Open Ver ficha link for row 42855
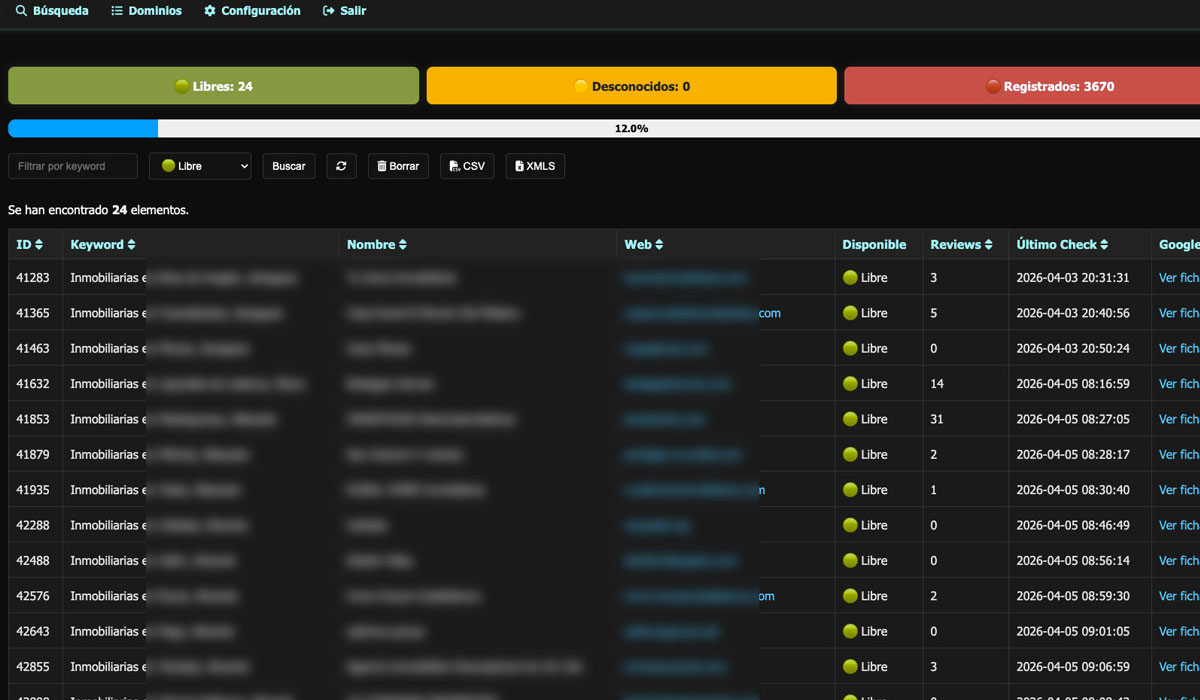 click(1179, 666)
